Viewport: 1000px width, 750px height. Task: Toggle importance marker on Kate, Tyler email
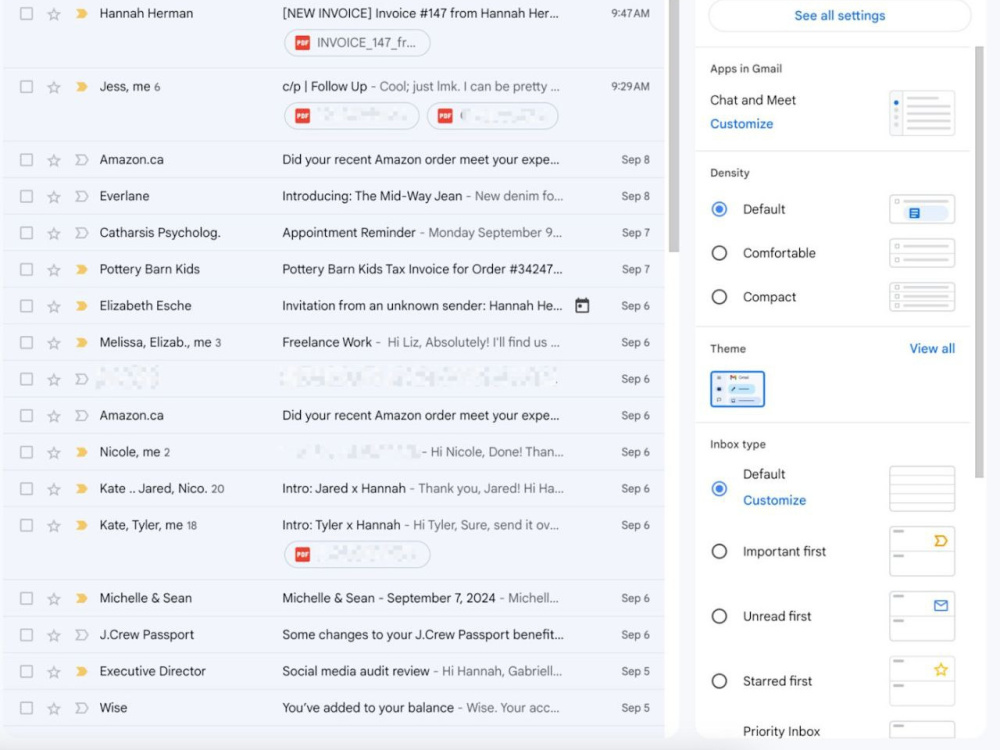click(81, 526)
